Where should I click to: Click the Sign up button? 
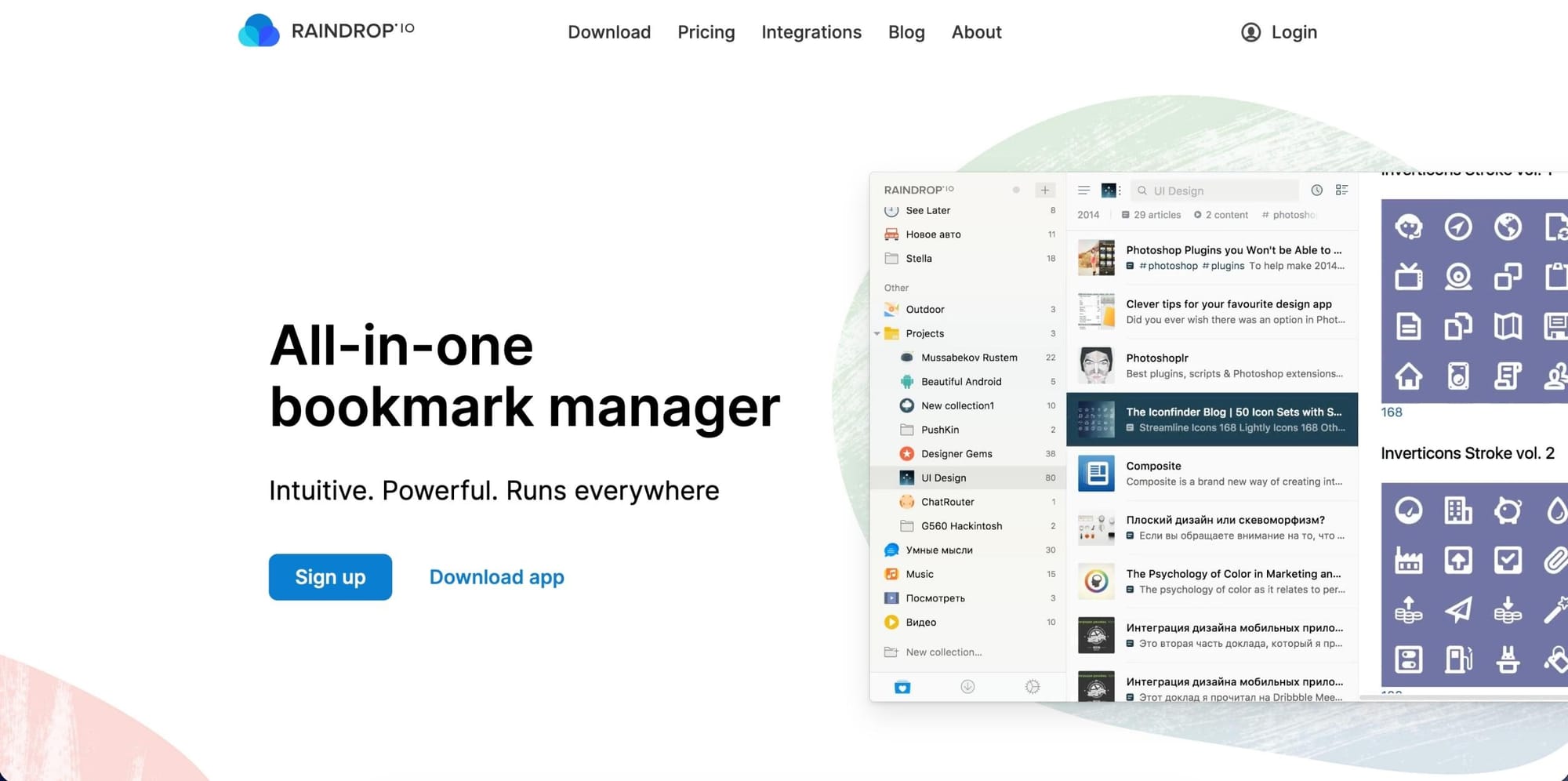(x=330, y=577)
